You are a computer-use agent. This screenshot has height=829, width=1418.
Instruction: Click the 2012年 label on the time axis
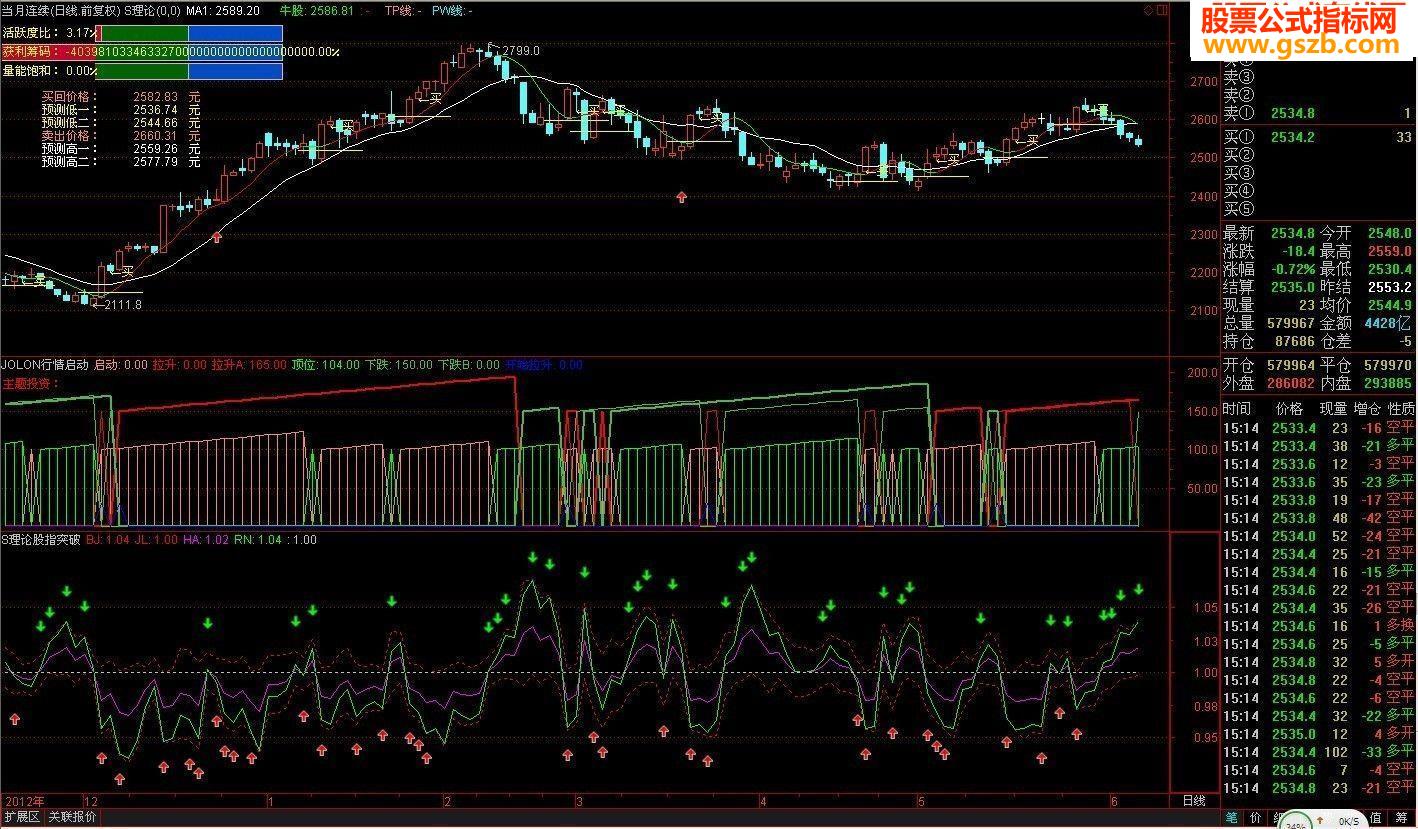25,801
